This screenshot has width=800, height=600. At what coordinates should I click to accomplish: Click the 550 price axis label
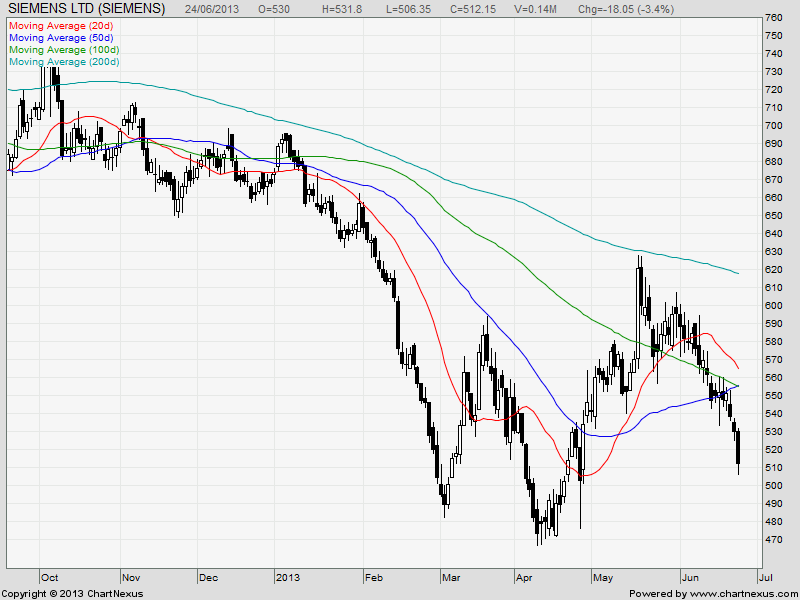coord(774,396)
